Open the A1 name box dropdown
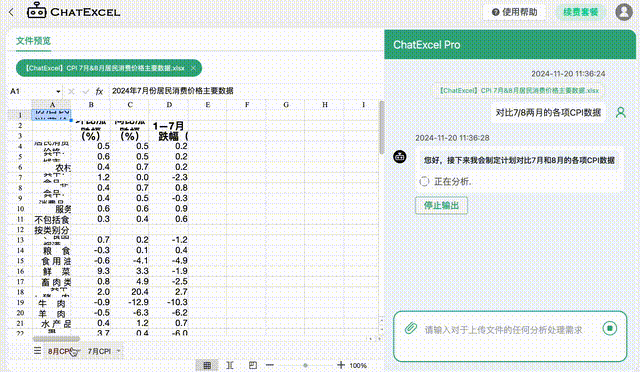 pos(58,91)
